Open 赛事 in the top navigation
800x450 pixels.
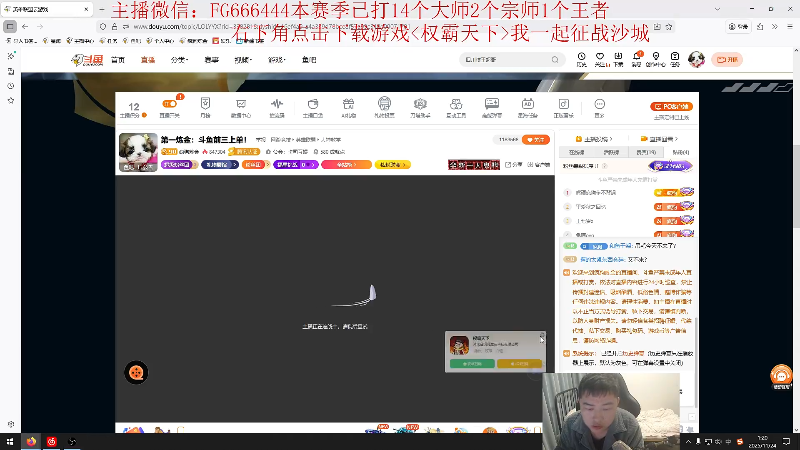[211, 60]
